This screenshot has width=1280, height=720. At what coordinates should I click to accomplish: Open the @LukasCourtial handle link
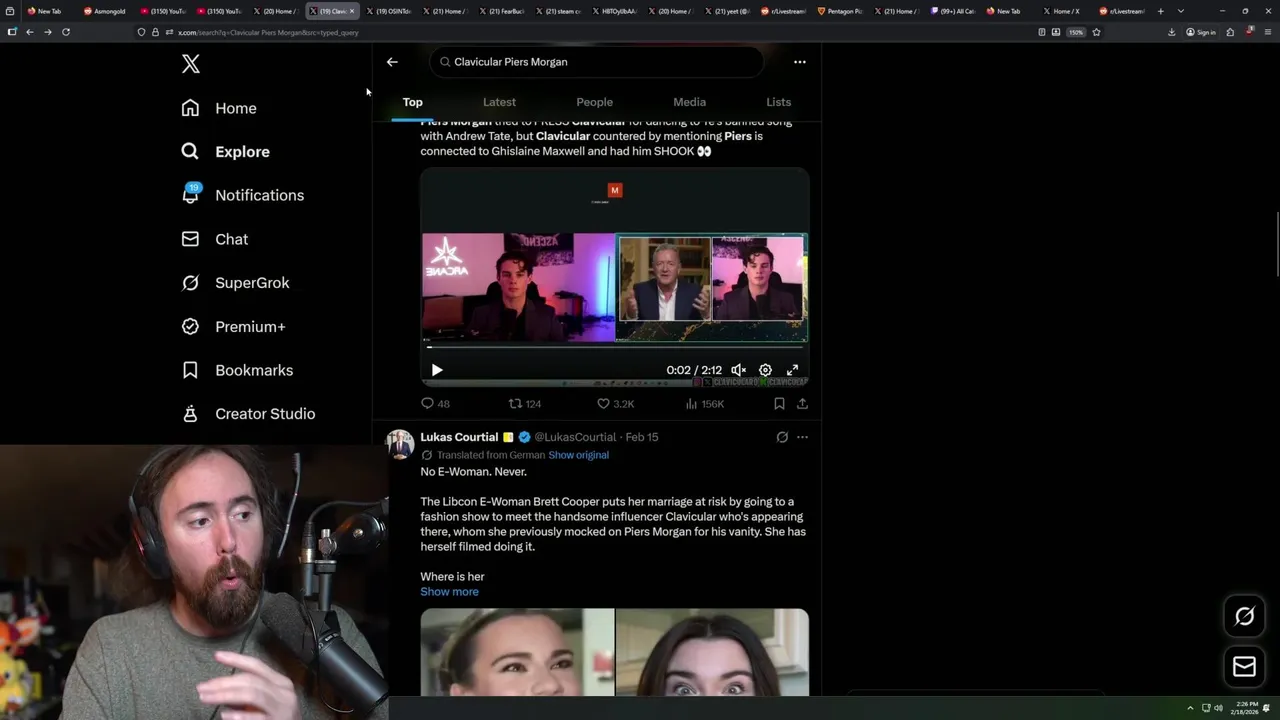(x=575, y=437)
